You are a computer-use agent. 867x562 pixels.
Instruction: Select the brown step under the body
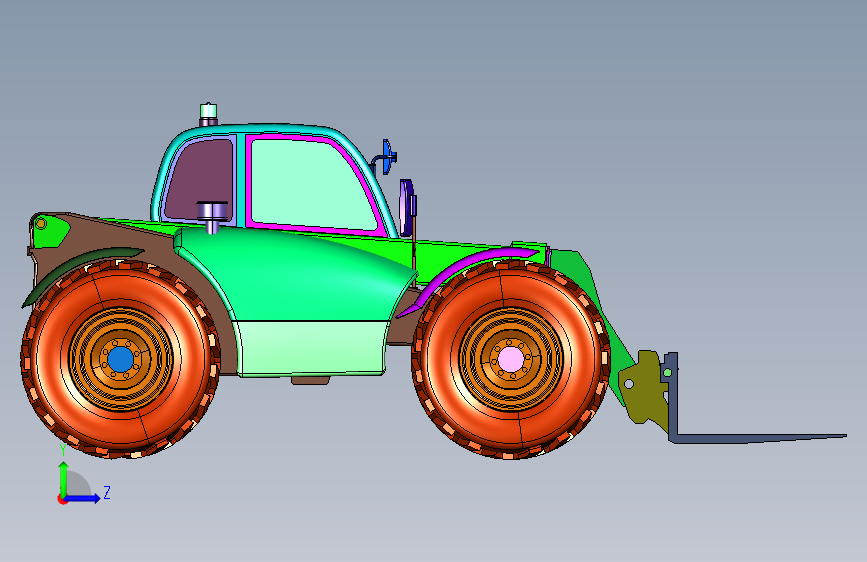click(x=310, y=380)
